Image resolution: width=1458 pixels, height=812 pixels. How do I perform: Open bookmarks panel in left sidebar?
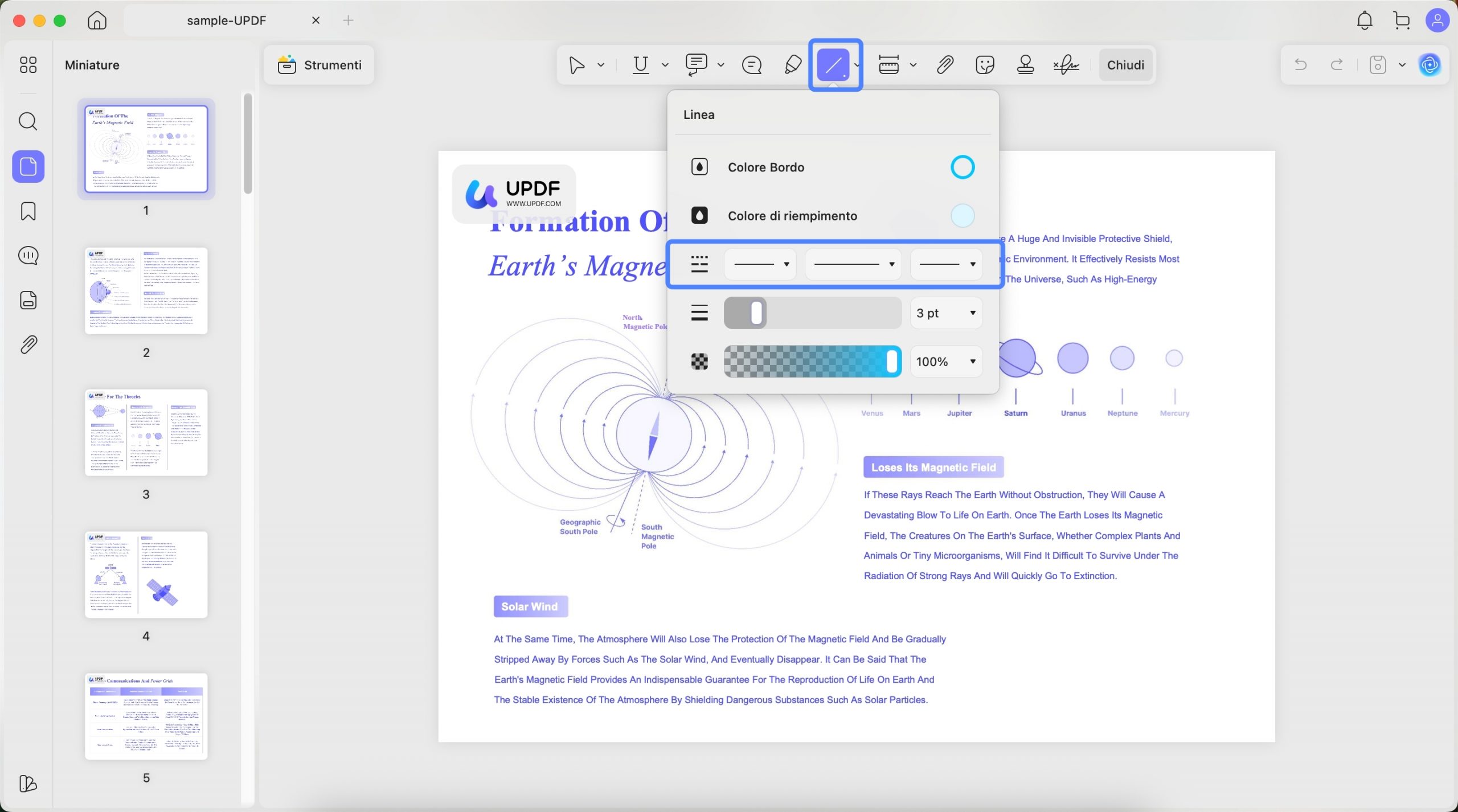pos(28,211)
